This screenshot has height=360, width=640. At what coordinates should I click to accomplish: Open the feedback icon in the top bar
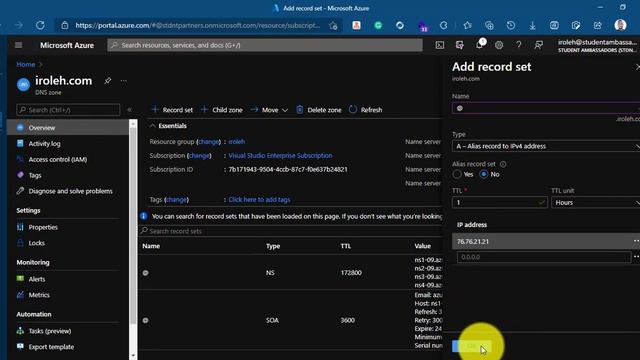538,45
